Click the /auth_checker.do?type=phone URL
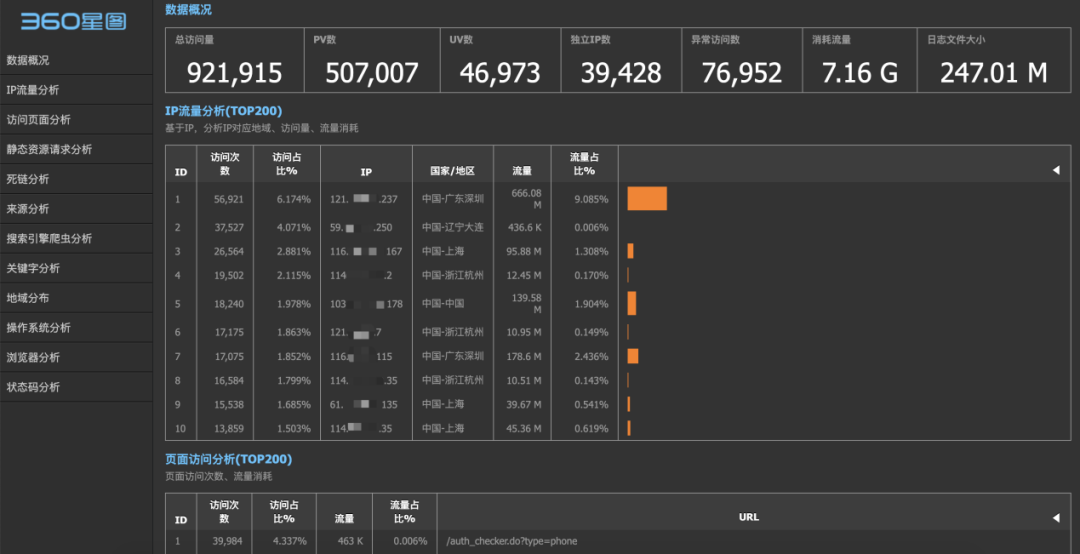The height and width of the screenshot is (554, 1080). point(512,541)
